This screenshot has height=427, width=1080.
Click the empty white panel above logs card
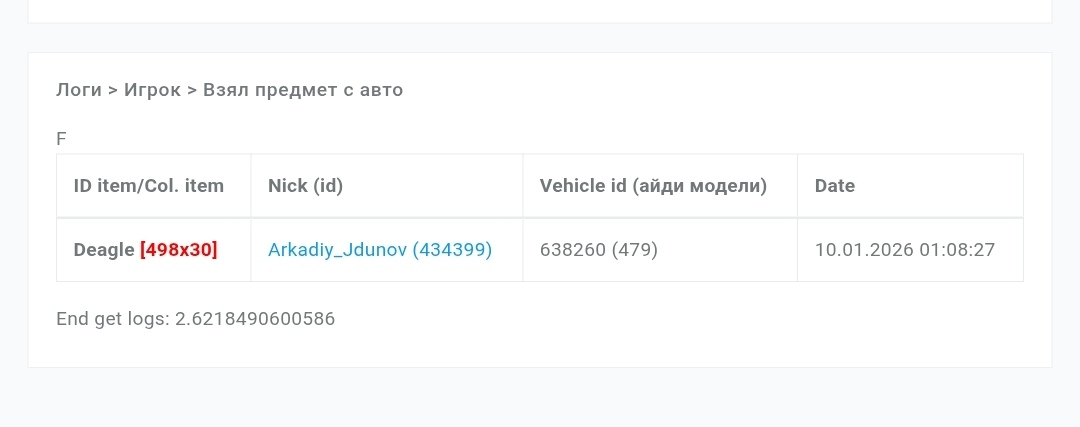(x=540, y=10)
